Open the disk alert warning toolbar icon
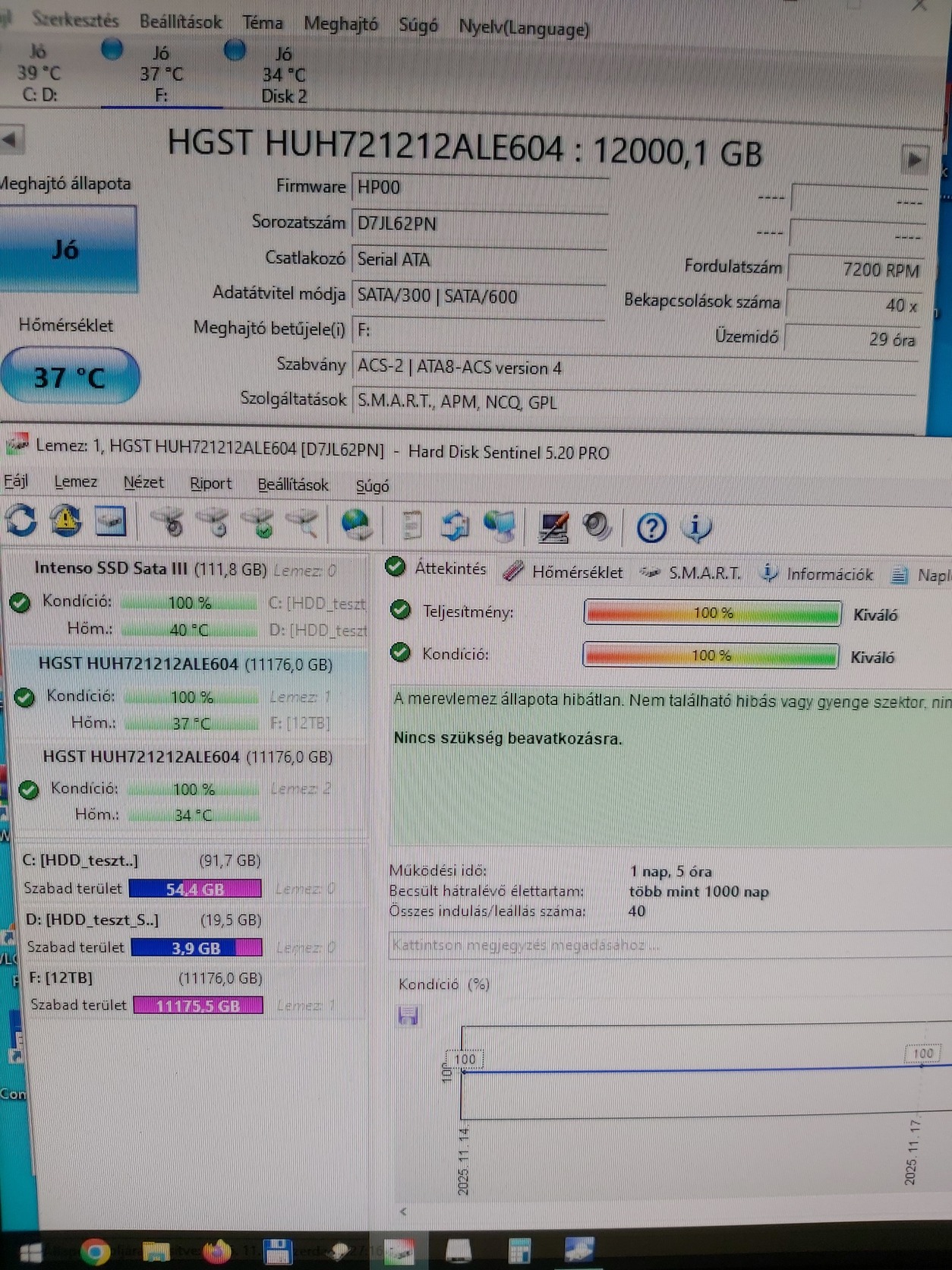Screen dimensions: 952x1270 point(66,521)
